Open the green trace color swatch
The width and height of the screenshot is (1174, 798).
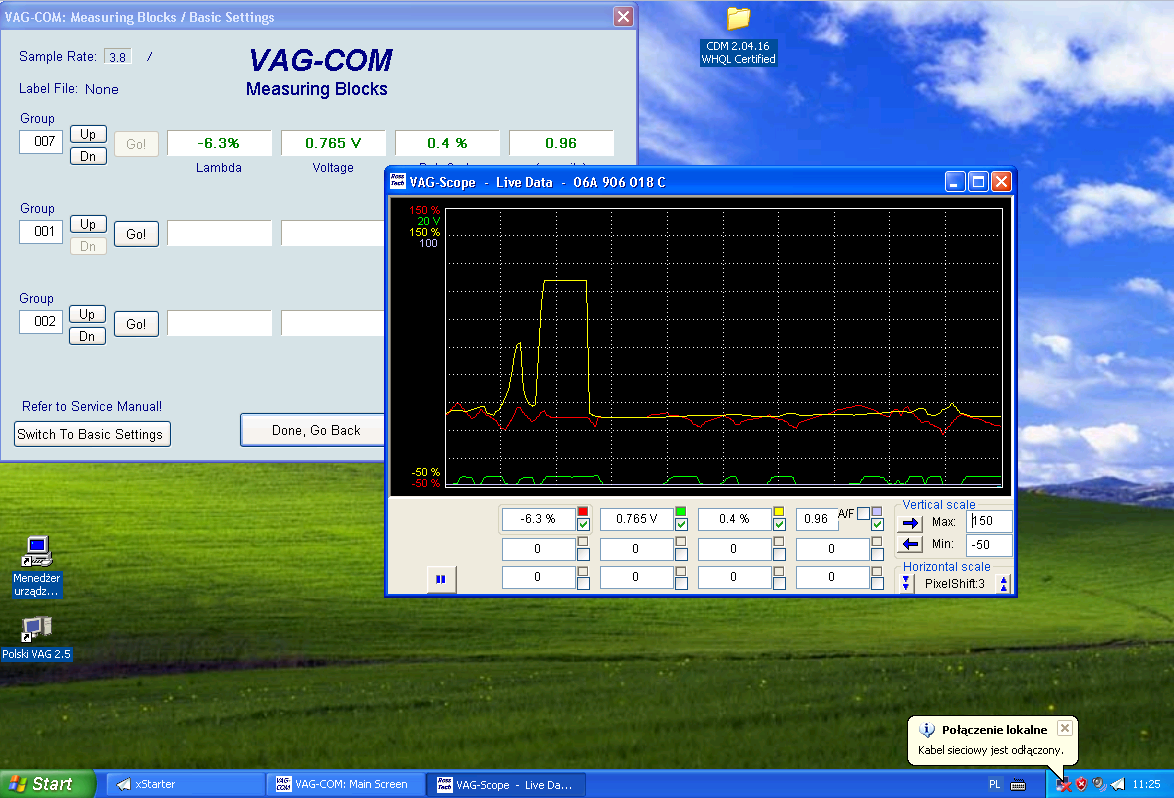681,511
